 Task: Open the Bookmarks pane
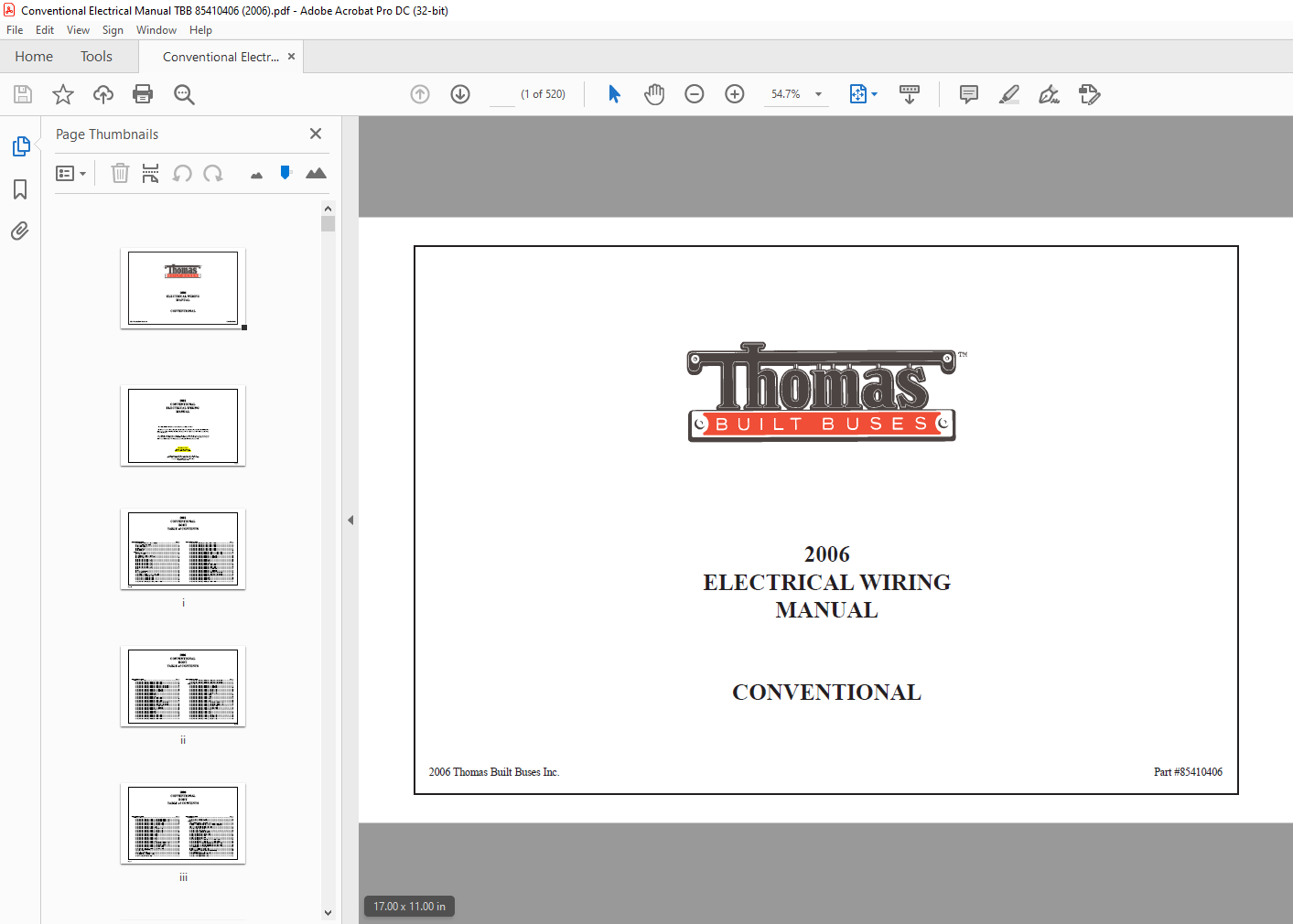(20, 189)
